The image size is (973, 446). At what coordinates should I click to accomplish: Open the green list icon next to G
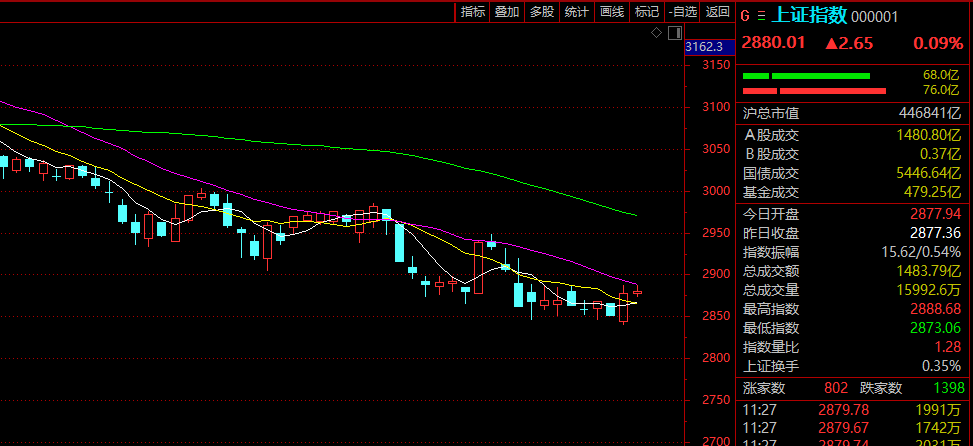click(760, 15)
